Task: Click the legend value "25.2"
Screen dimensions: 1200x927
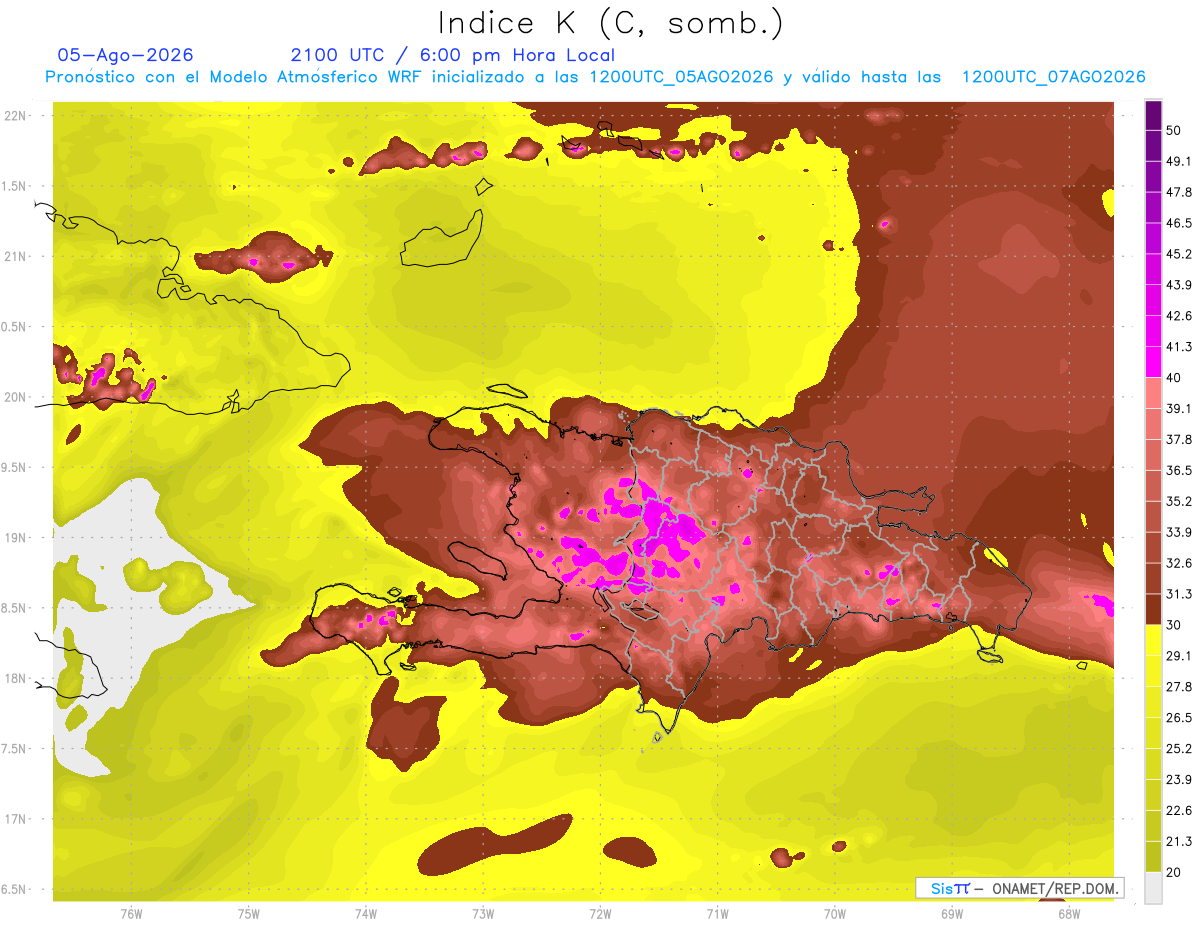Action: [1178, 749]
